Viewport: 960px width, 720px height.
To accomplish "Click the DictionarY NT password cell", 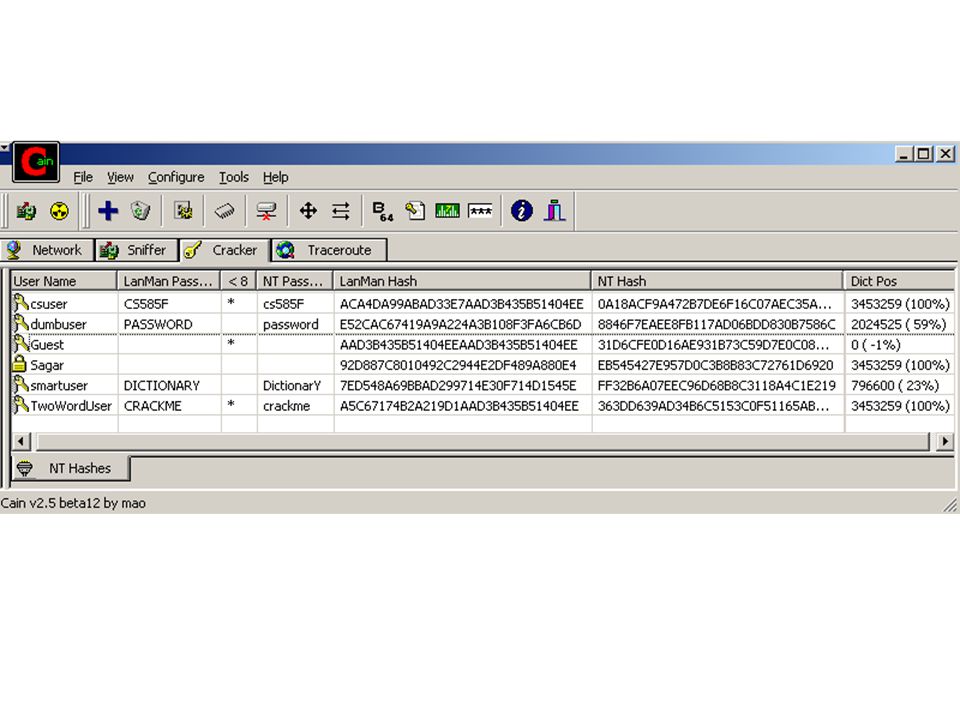I will (x=291, y=386).
